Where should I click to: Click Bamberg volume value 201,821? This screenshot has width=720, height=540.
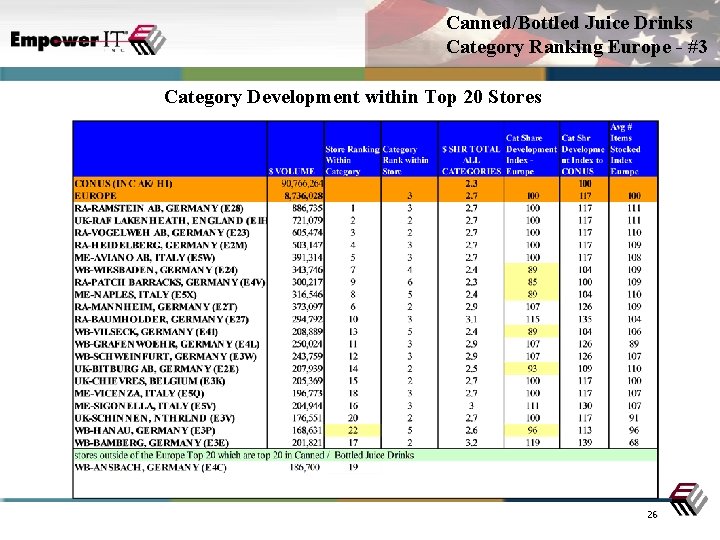coord(308,443)
